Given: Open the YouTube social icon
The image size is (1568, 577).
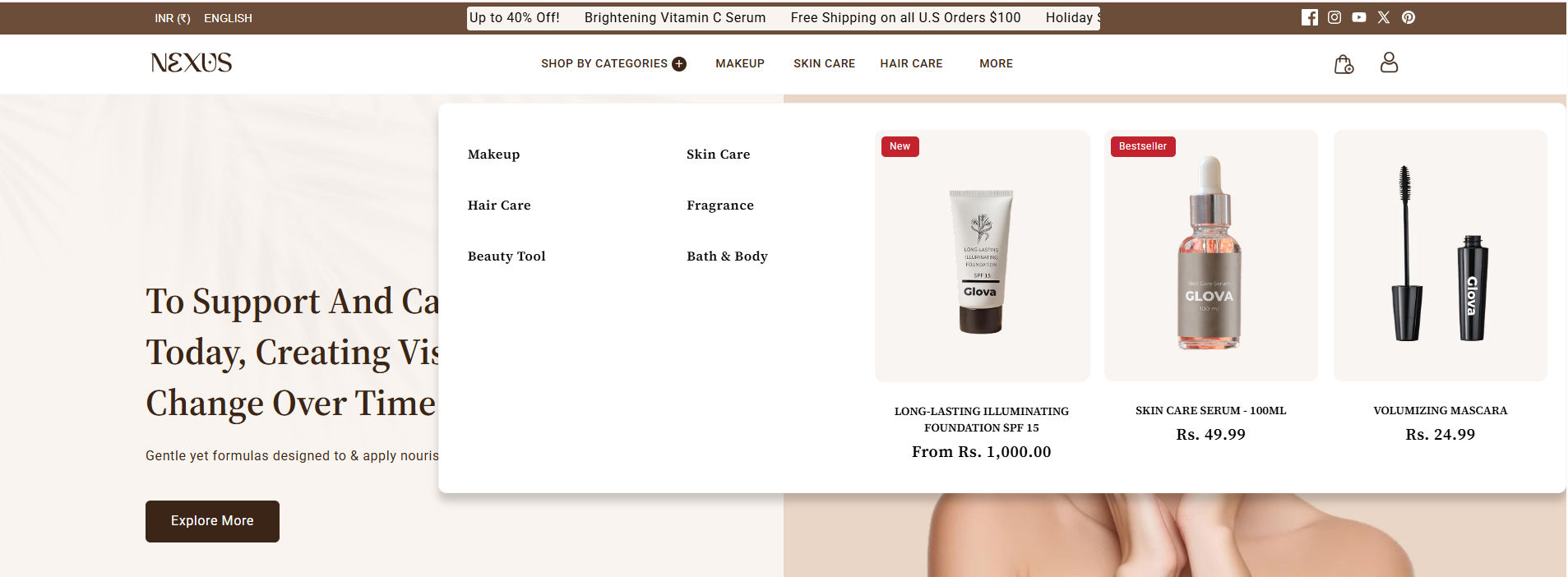Looking at the screenshot, I should point(1359,17).
